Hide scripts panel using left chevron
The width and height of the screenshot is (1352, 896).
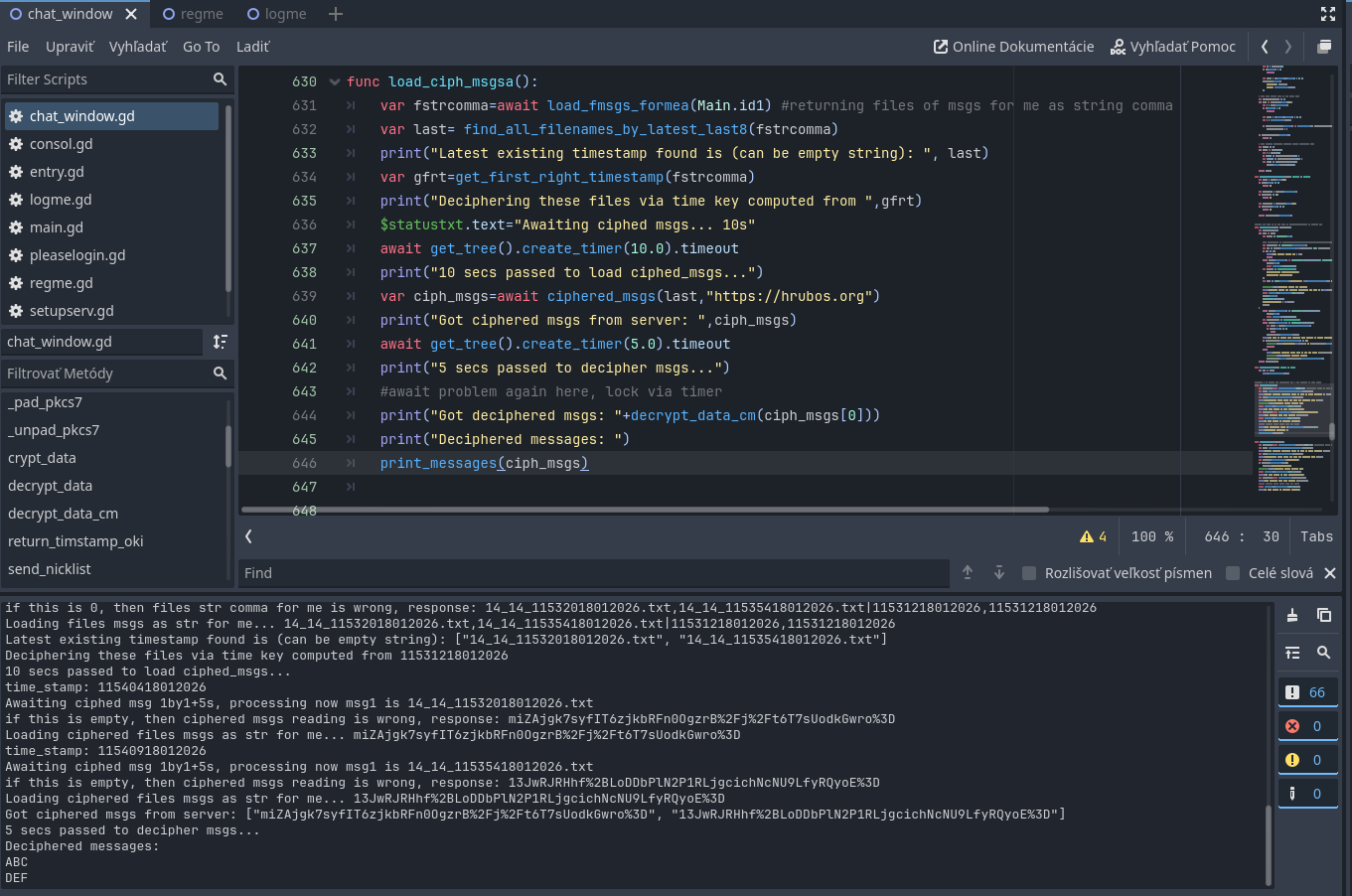(248, 536)
